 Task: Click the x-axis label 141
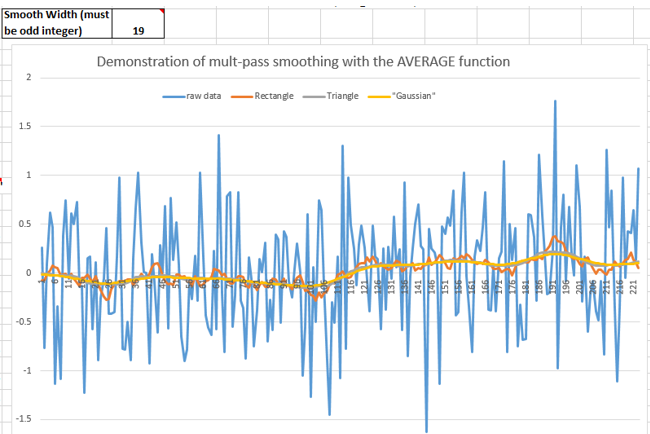point(417,286)
